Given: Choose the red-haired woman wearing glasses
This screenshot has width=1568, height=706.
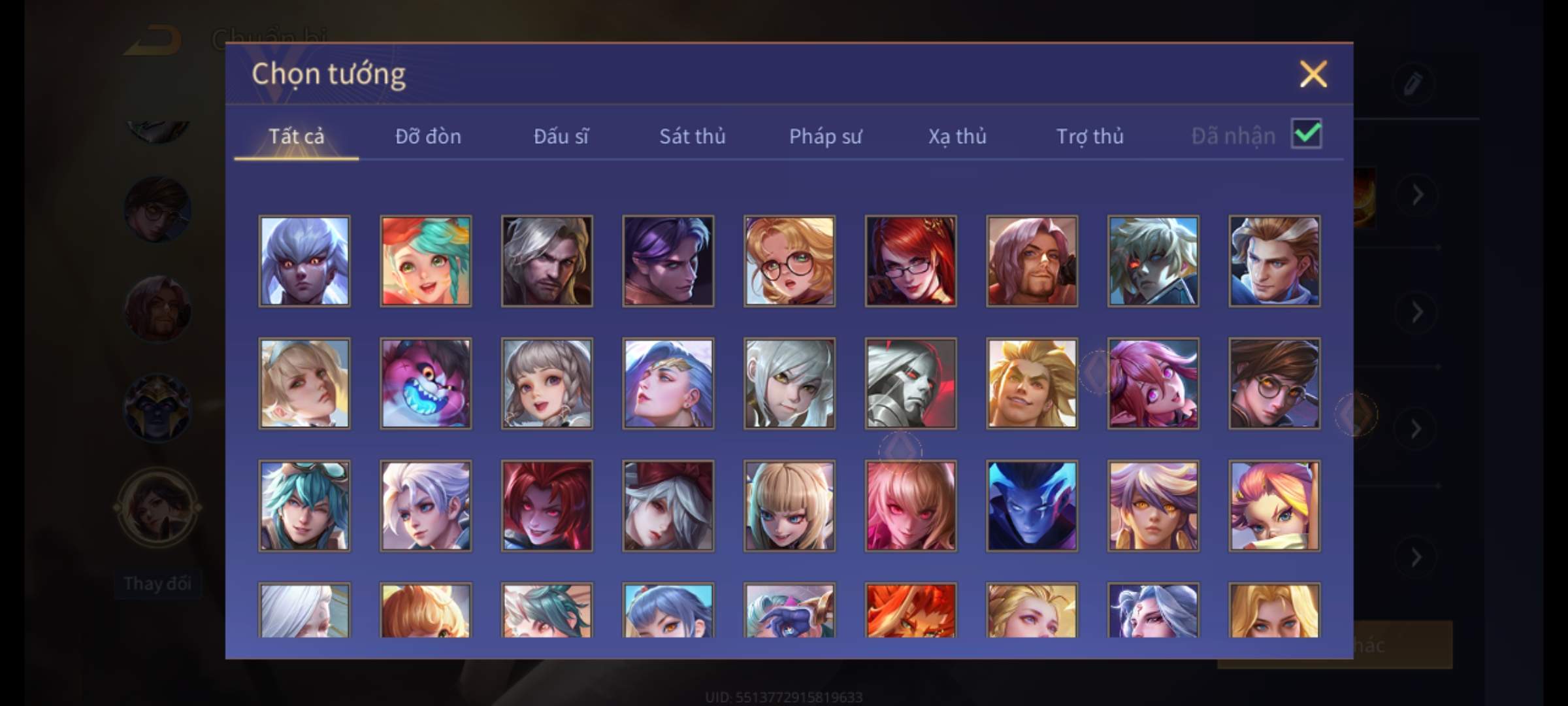Looking at the screenshot, I should point(911,261).
